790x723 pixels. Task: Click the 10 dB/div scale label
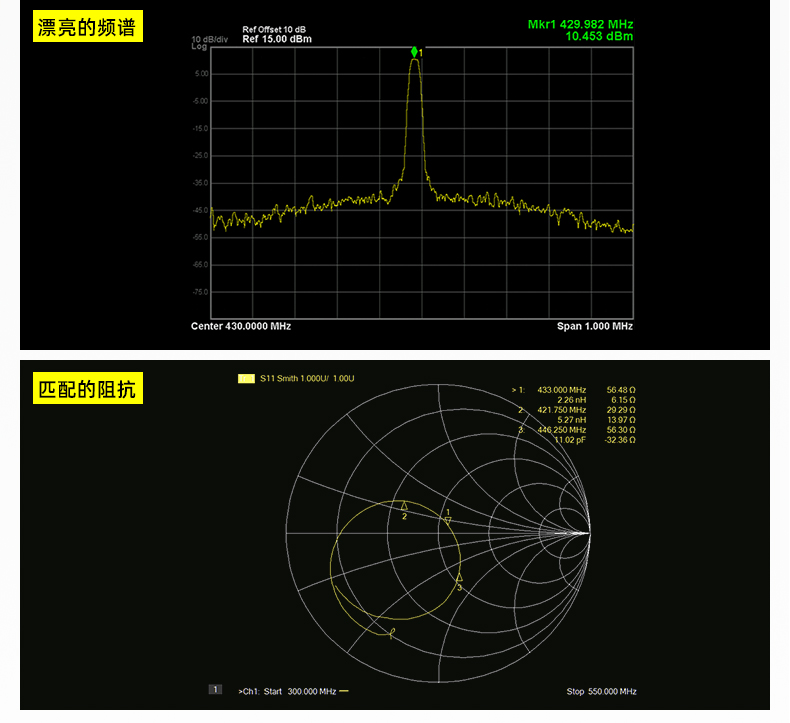click(210, 39)
